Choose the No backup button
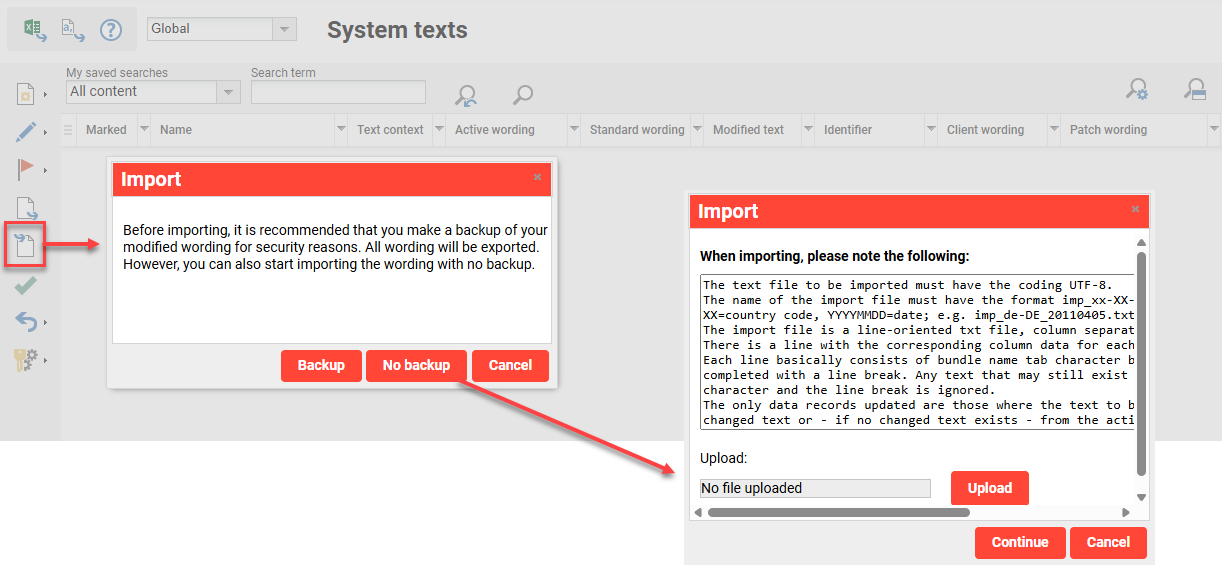The height and width of the screenshot is (565, 1222). pos(416,365)
